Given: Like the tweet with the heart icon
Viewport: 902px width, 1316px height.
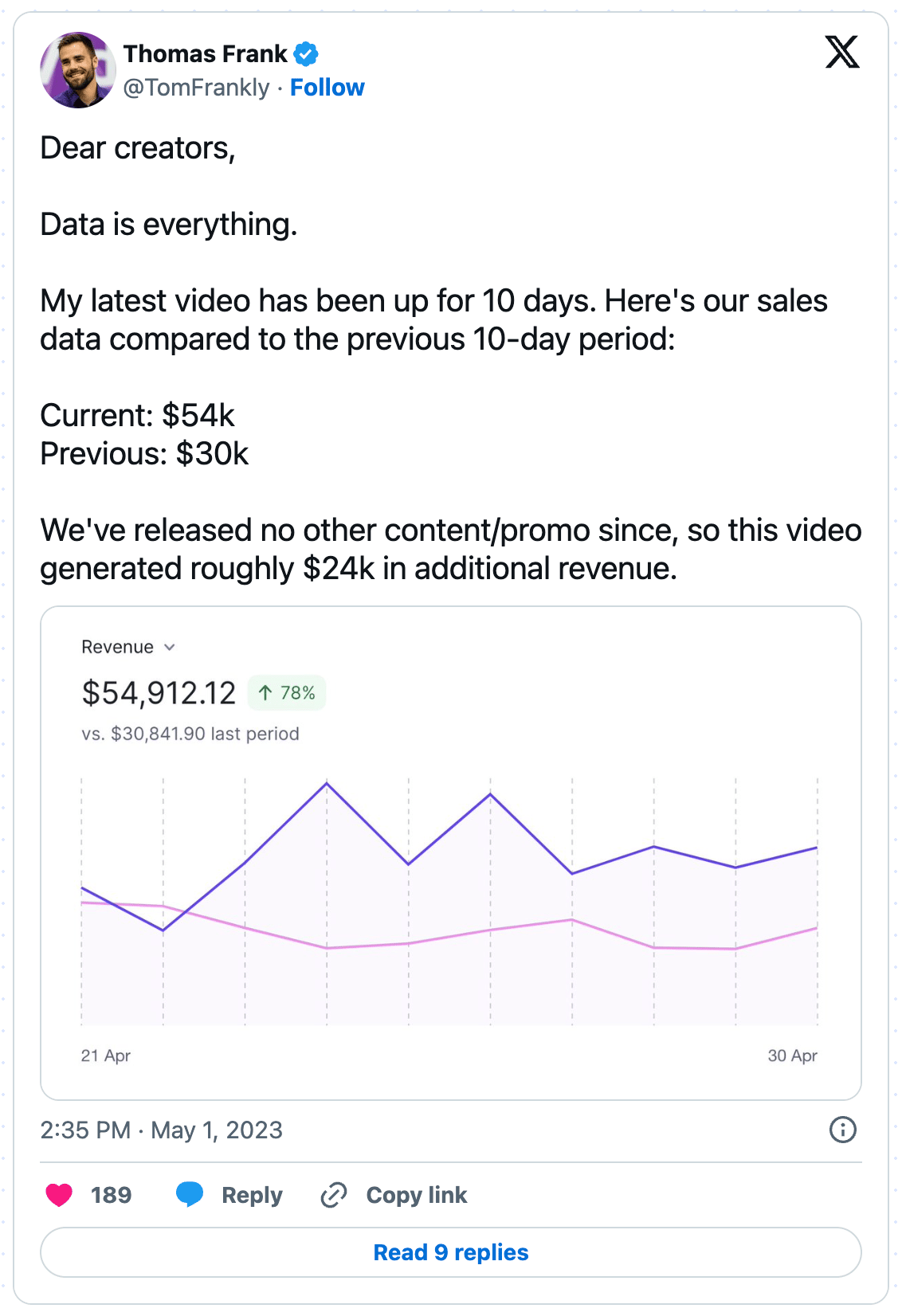Looking at the screenshot, I should [x=59, y=1195].
